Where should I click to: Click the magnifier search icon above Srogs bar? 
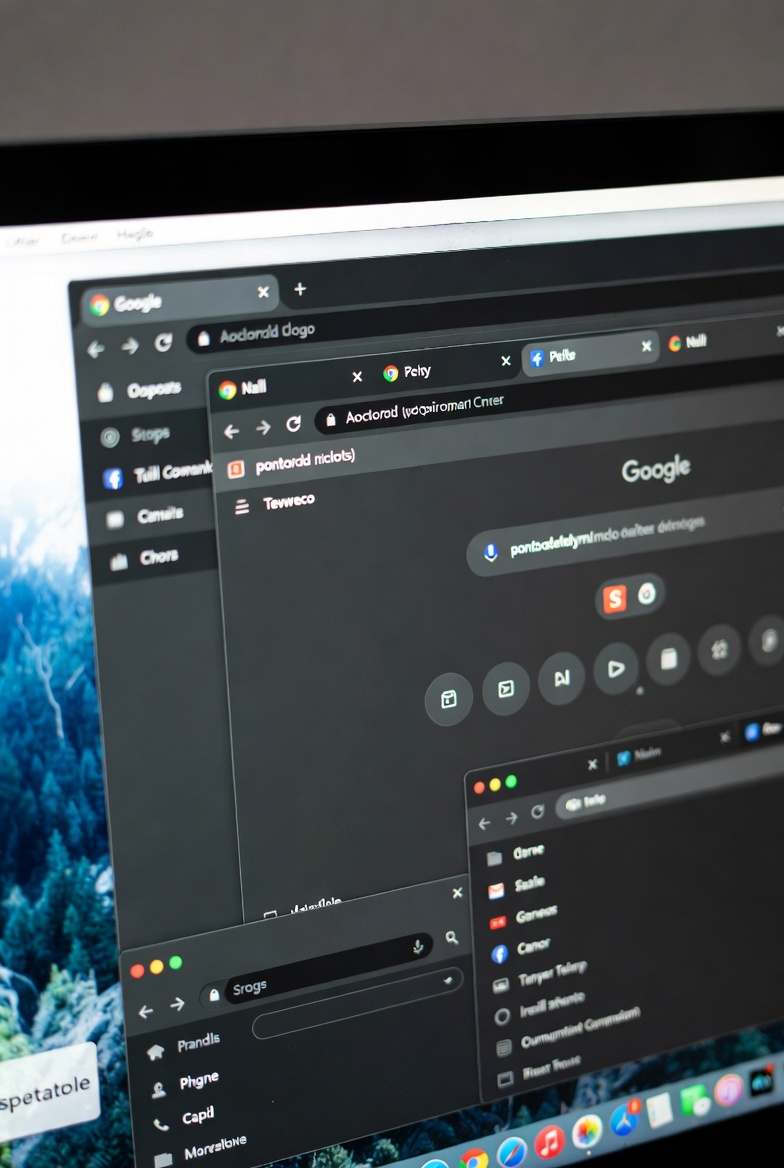point(452,937)
